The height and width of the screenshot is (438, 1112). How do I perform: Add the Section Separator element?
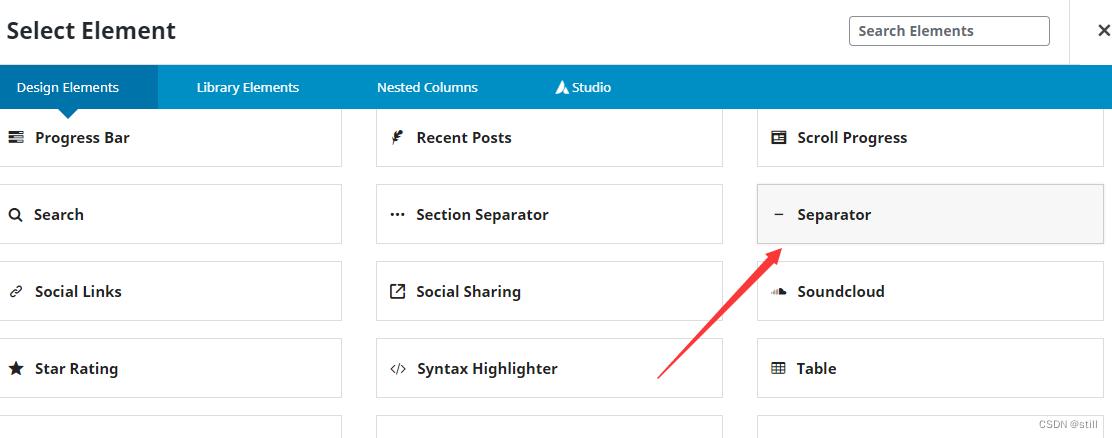coord(549,214)
